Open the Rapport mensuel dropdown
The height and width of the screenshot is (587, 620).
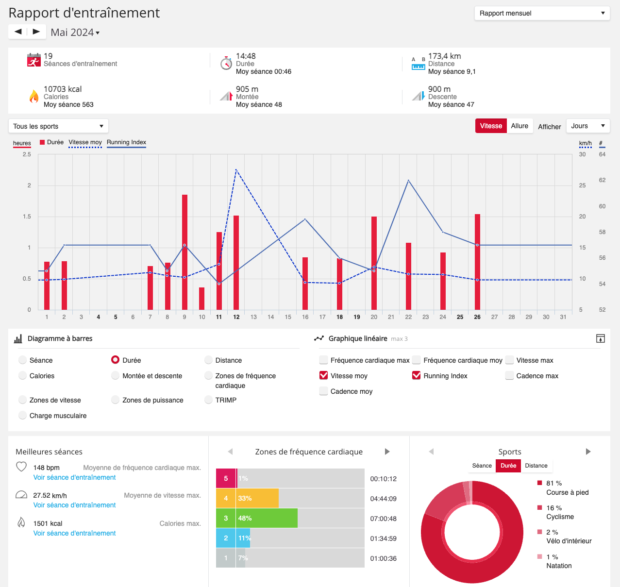542,13
